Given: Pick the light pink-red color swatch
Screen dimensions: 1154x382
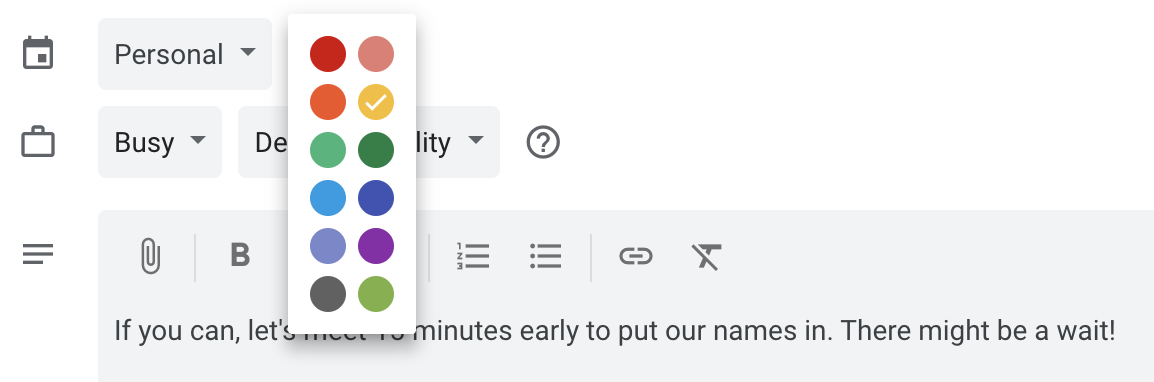Looking at the screenshot, I should tap(376, 54).
